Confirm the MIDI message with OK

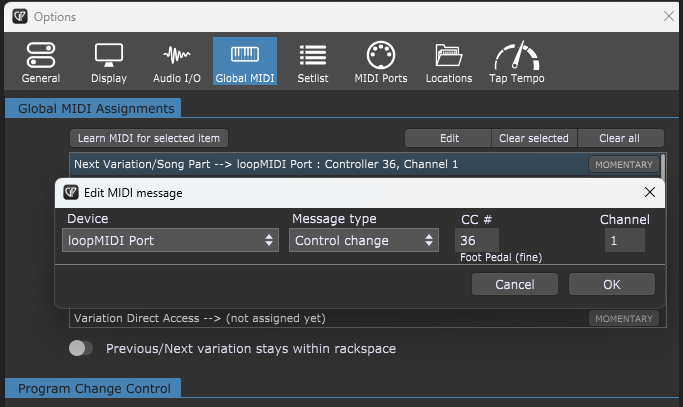[611, 285]
